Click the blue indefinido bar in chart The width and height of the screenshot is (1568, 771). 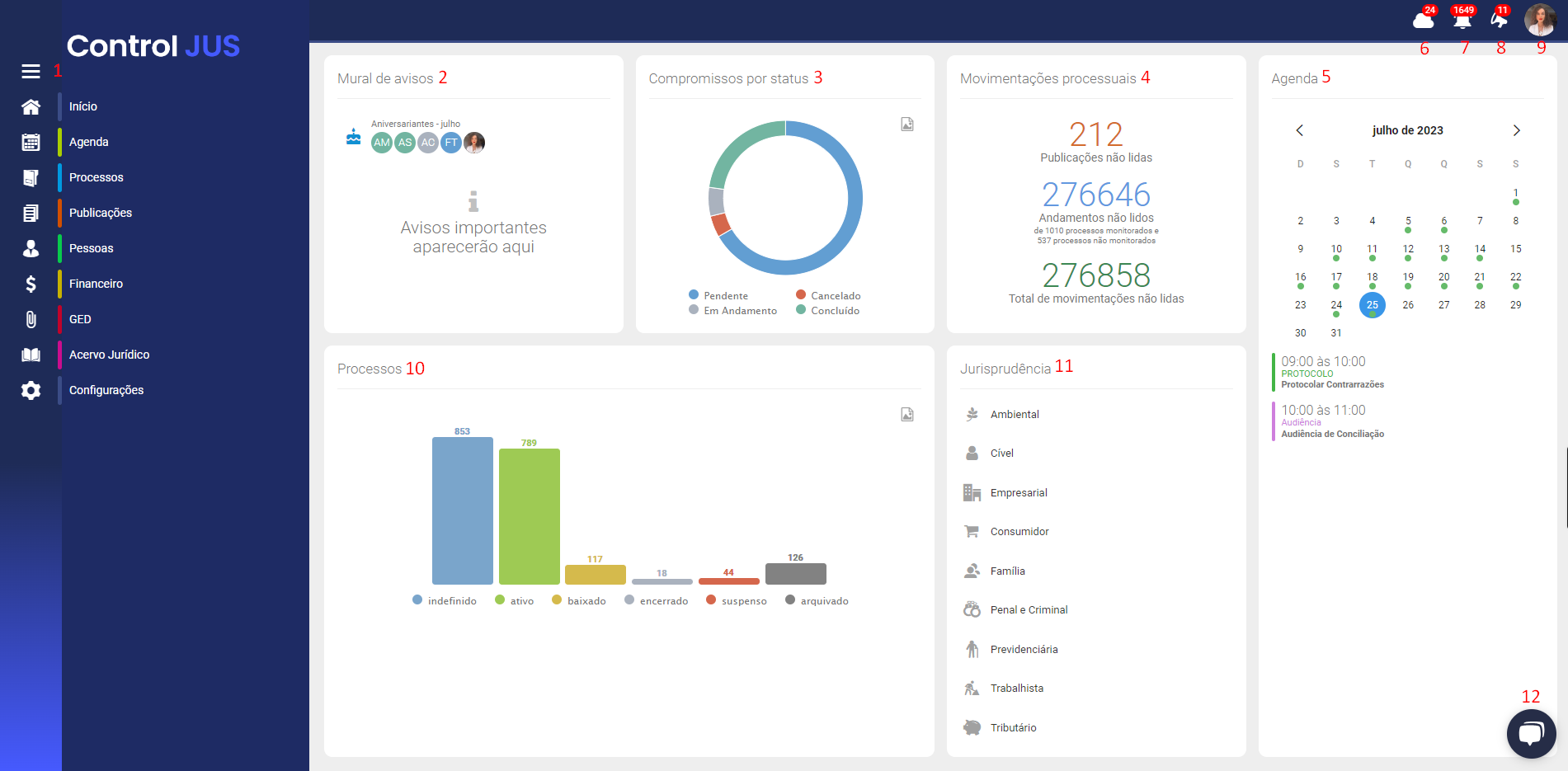[462, 510]
